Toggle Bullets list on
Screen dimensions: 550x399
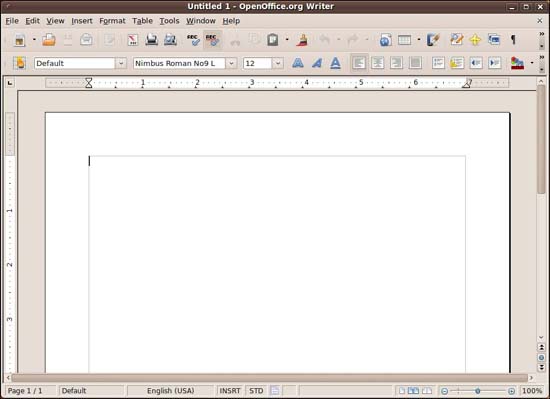pyautogui.click(x=457, y=63)
